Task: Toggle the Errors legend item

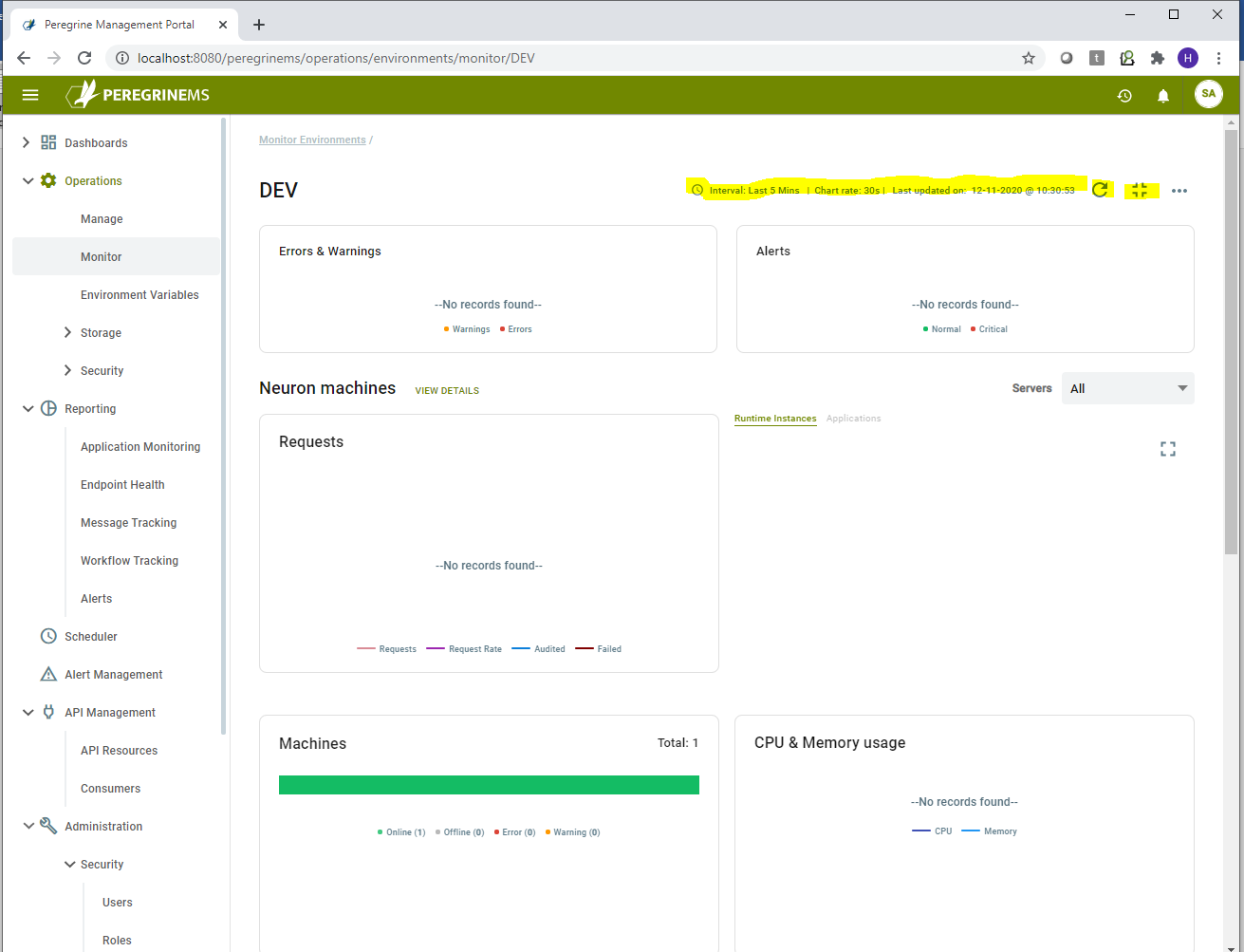Action: pyautogui.click(x=516, y=329)
